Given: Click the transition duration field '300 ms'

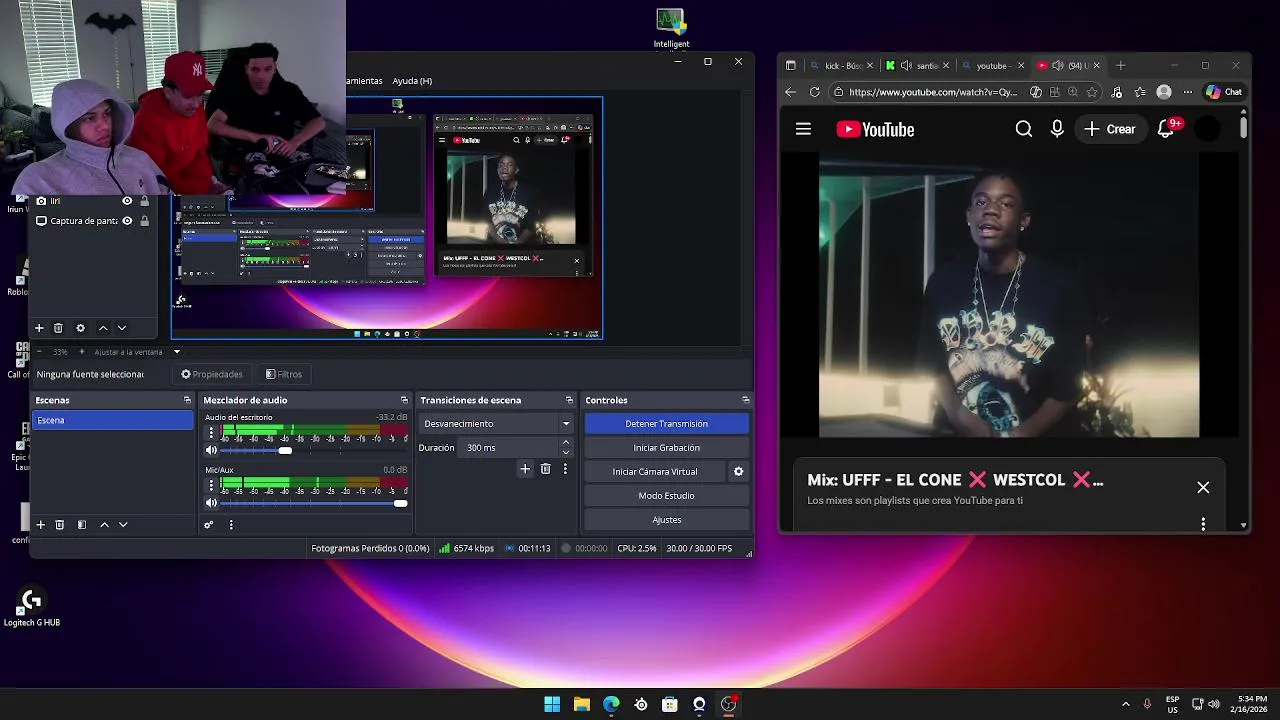Looking at the screenshot, I should point(508,448).
